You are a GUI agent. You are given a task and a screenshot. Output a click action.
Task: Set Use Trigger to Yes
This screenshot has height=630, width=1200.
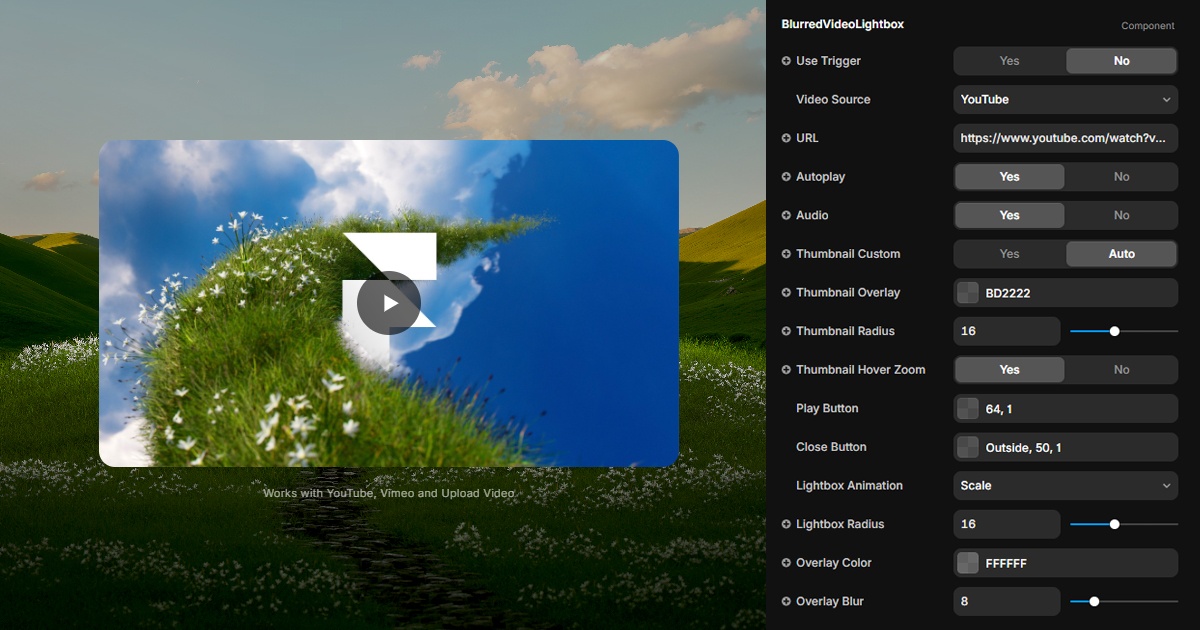[1009, 61]
